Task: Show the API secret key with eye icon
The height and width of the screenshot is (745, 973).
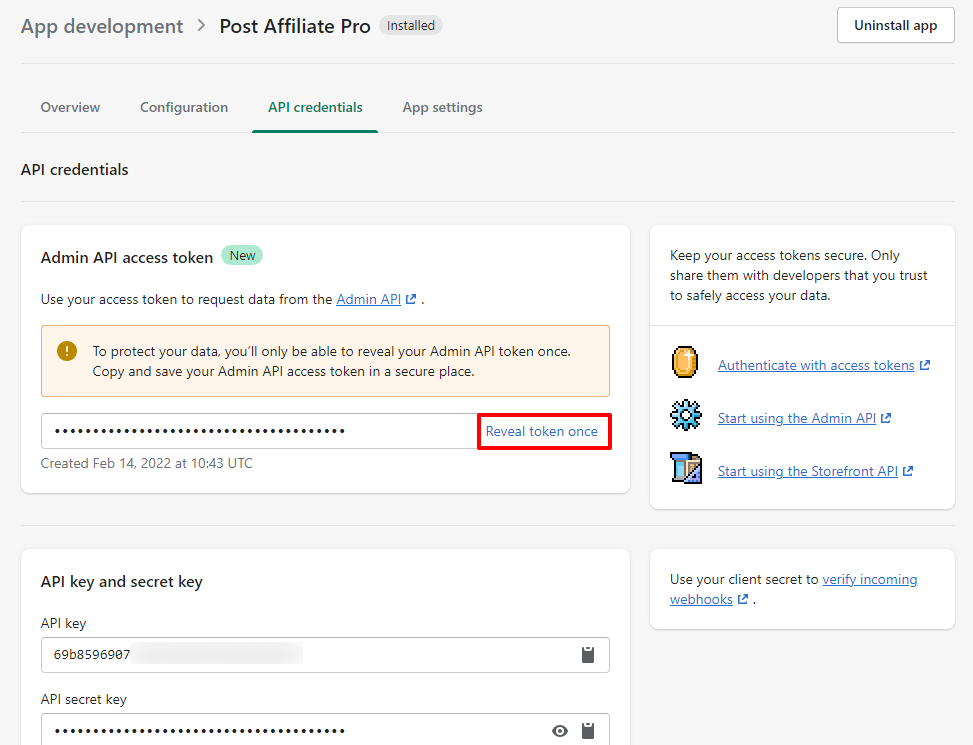Action: (x=560, y=731)
